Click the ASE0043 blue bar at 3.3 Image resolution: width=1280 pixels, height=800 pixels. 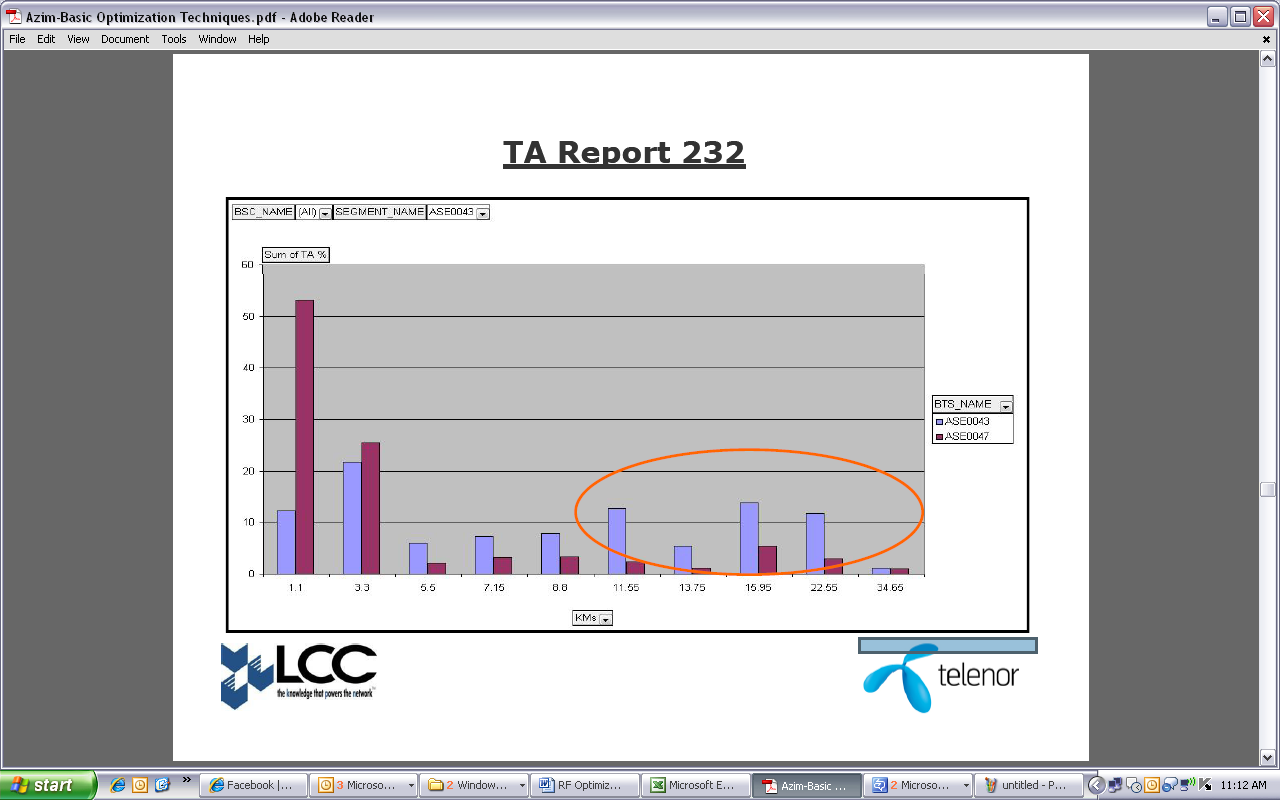click(x=352, y=518)
